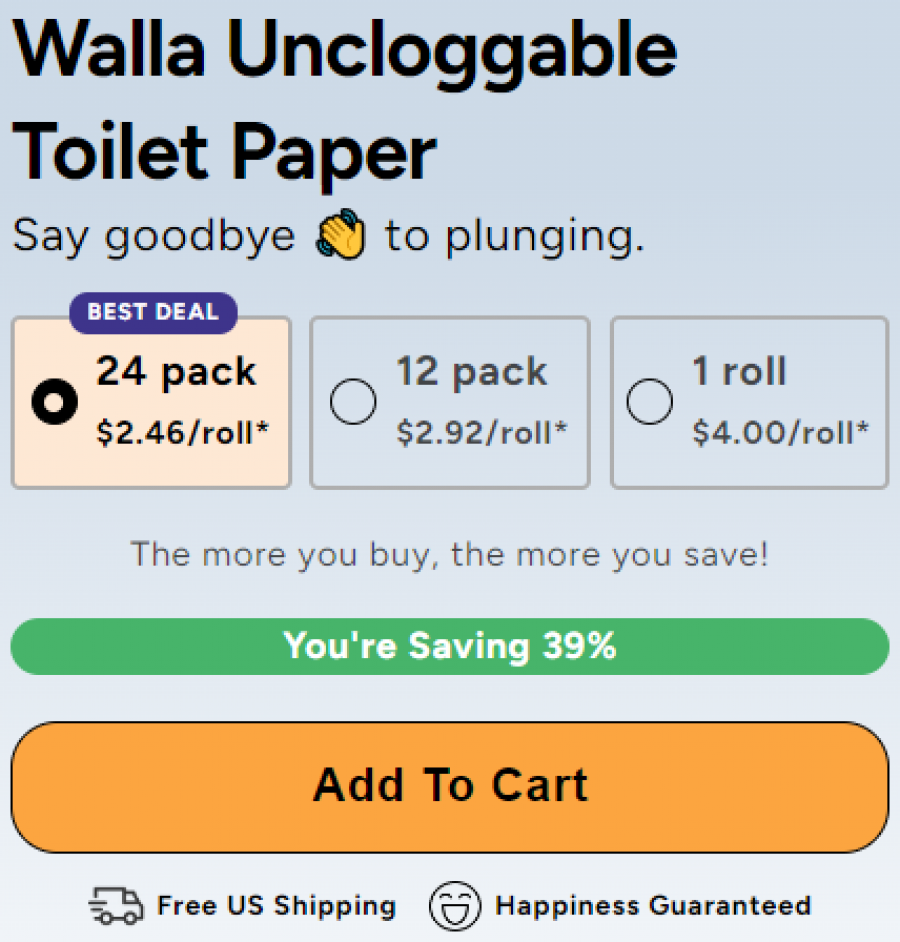The height and width of the screenshot is (942, 900).
Task: Click the delivery truck shipping icon
Action: (x=116, y=906)
